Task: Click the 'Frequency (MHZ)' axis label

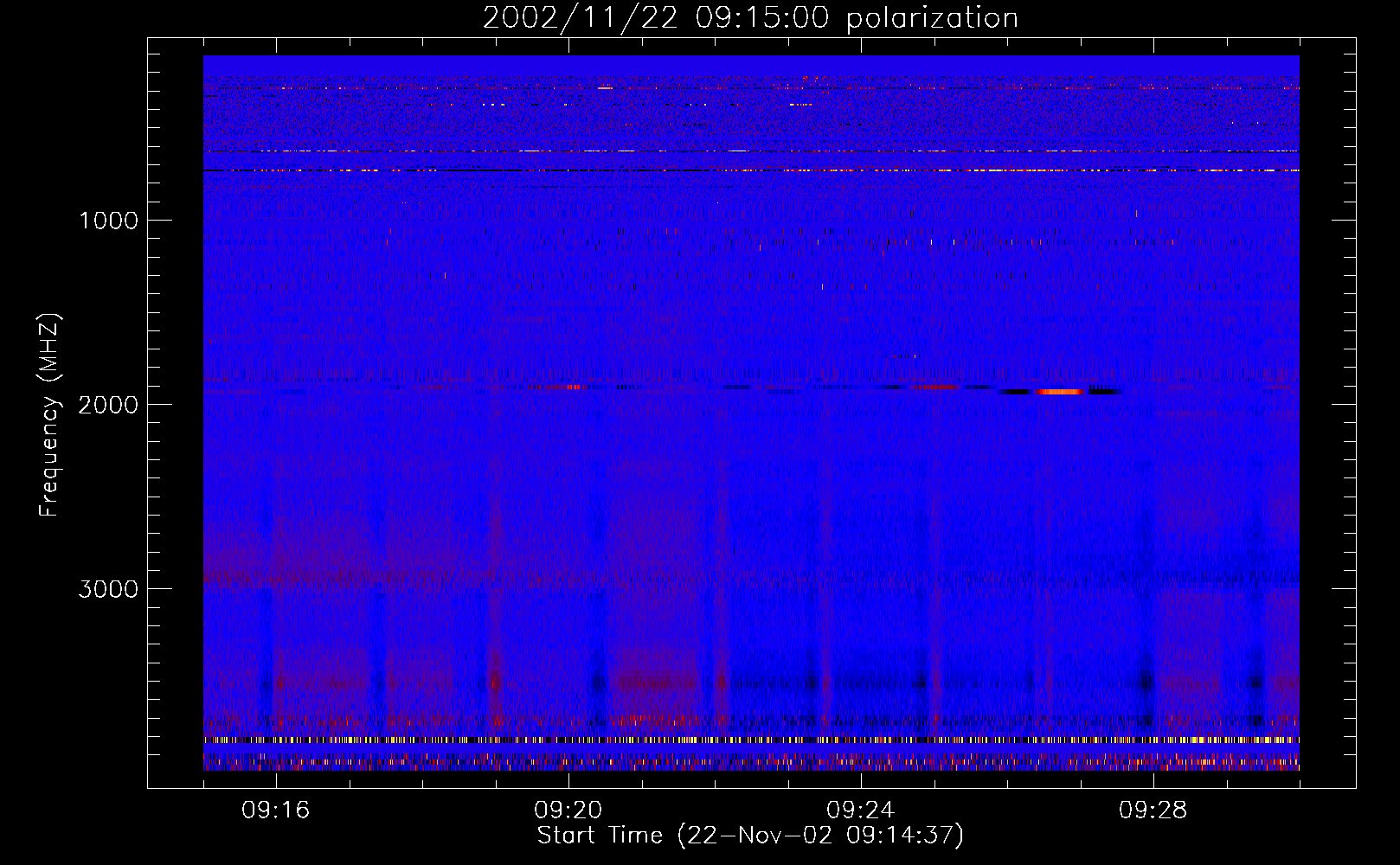Action: [49, 415]
